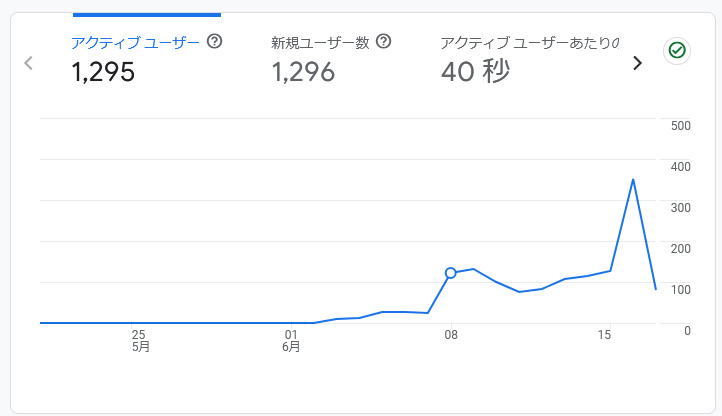Click the 500 y-axis label

click(681, 126)
